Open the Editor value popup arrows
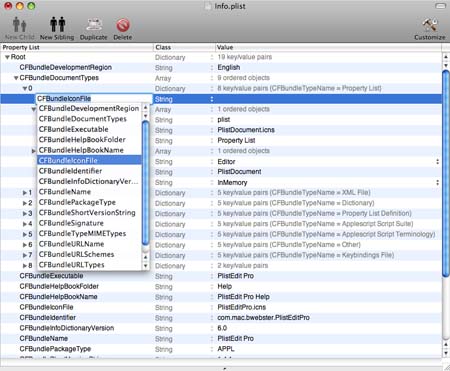 point(437,162)
